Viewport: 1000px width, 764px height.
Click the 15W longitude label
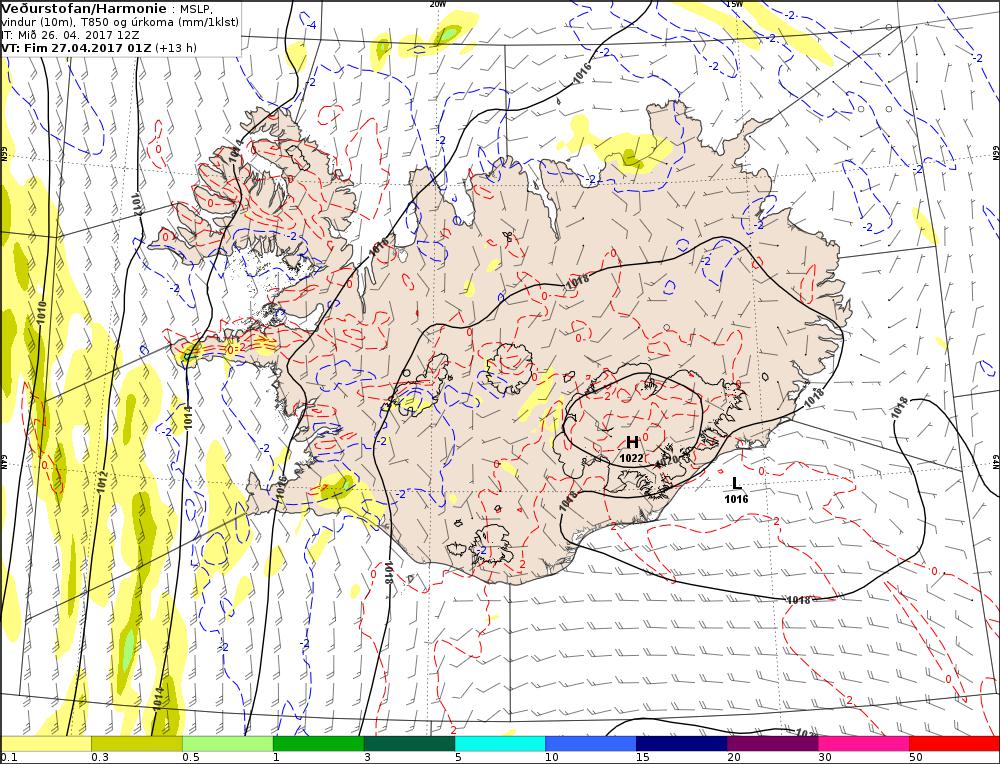pyautogui.click(x=734, y=4)
